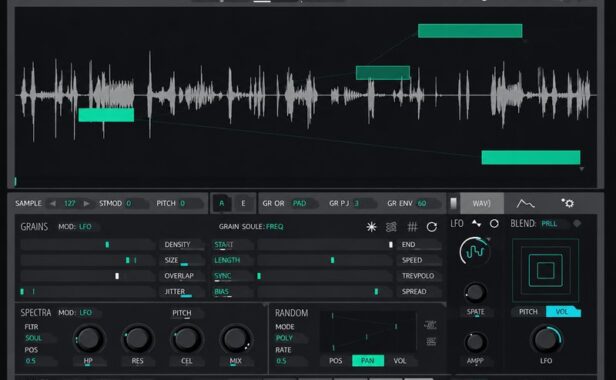The image size is (616, 380).
Task: Click the STMOD value field
Action: tap(136, 203)
